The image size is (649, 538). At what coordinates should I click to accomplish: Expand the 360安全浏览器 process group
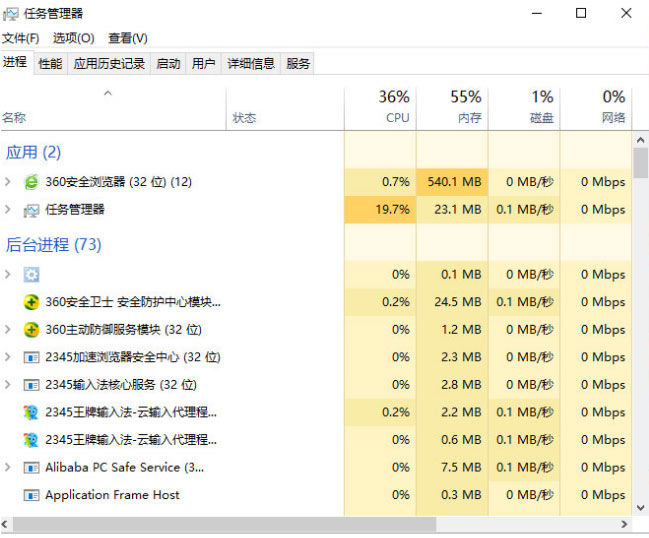(x=7, y=182)
